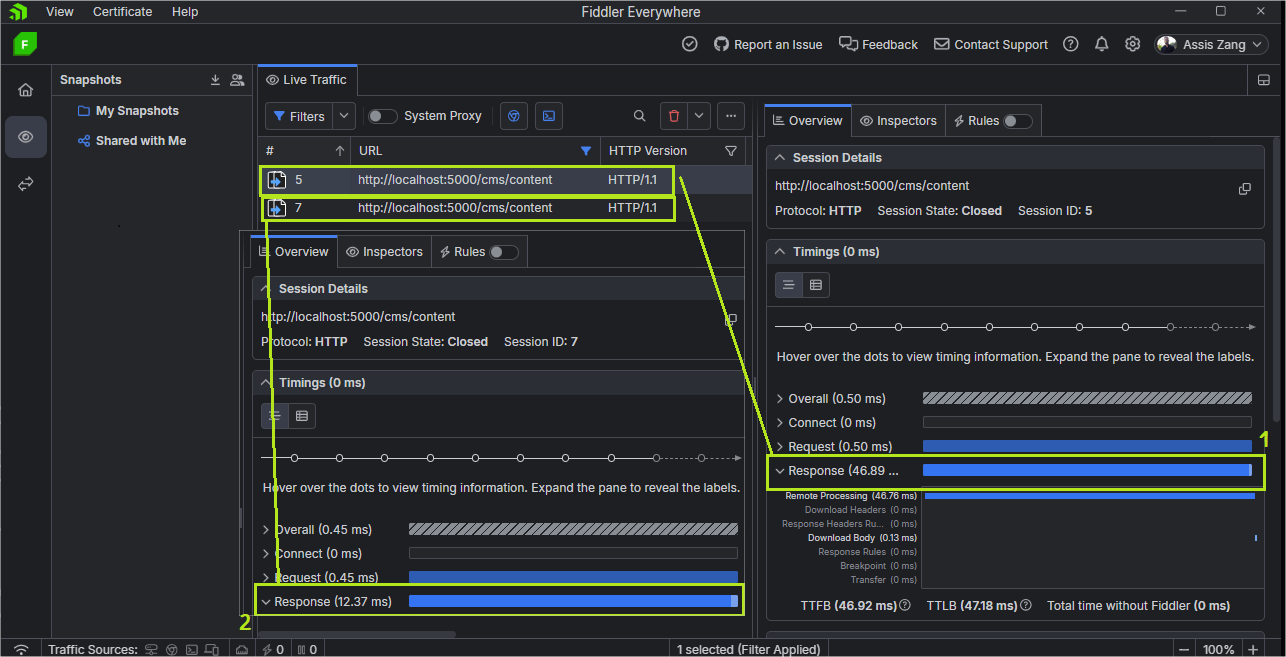Image resolution: width=1286 pixels, height=657 pixels.
Task: Click the session icon of row 5
Action: [x=277, y=180]
